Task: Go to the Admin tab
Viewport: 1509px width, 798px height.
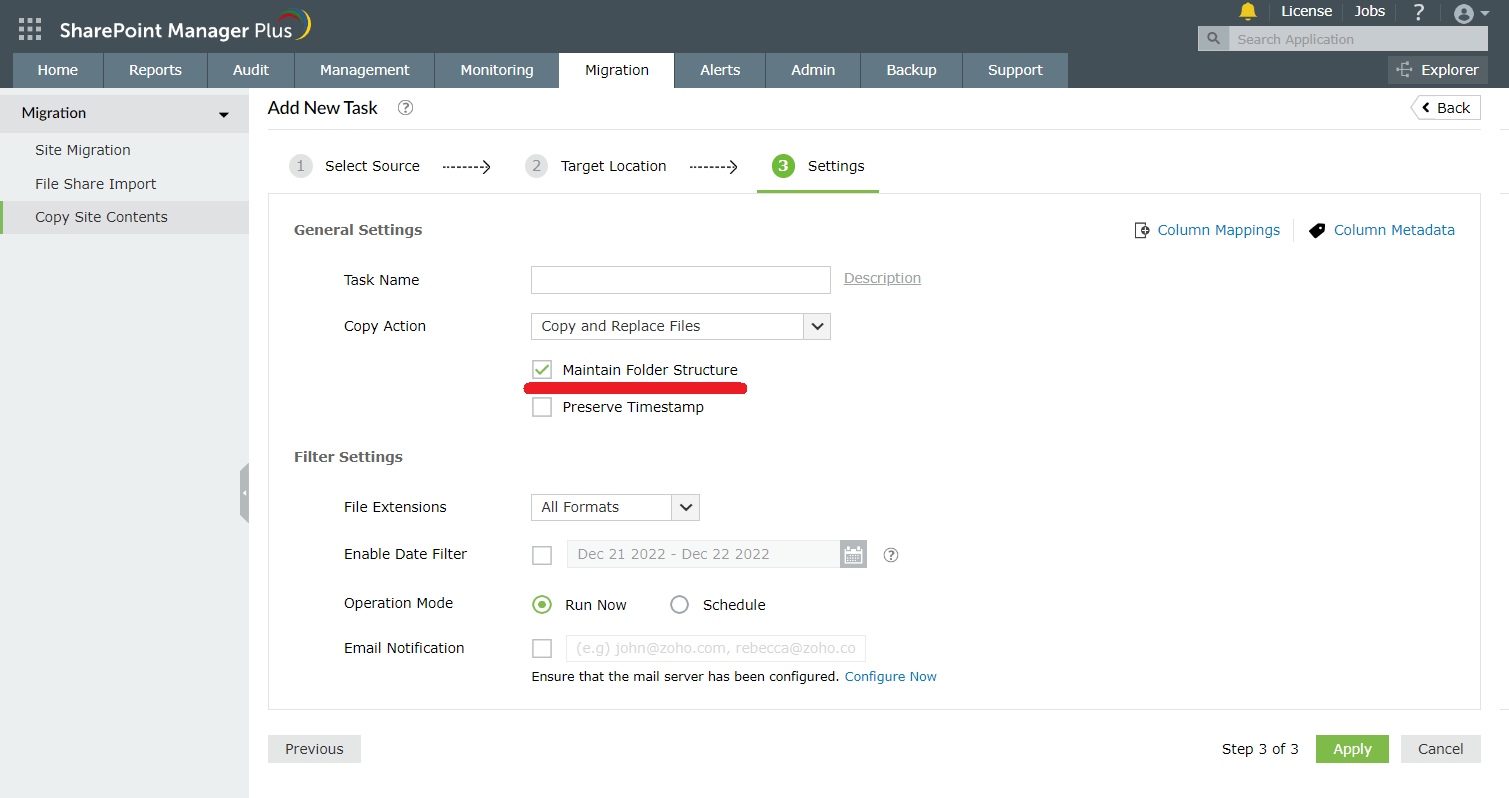Action: coord(813,70)
